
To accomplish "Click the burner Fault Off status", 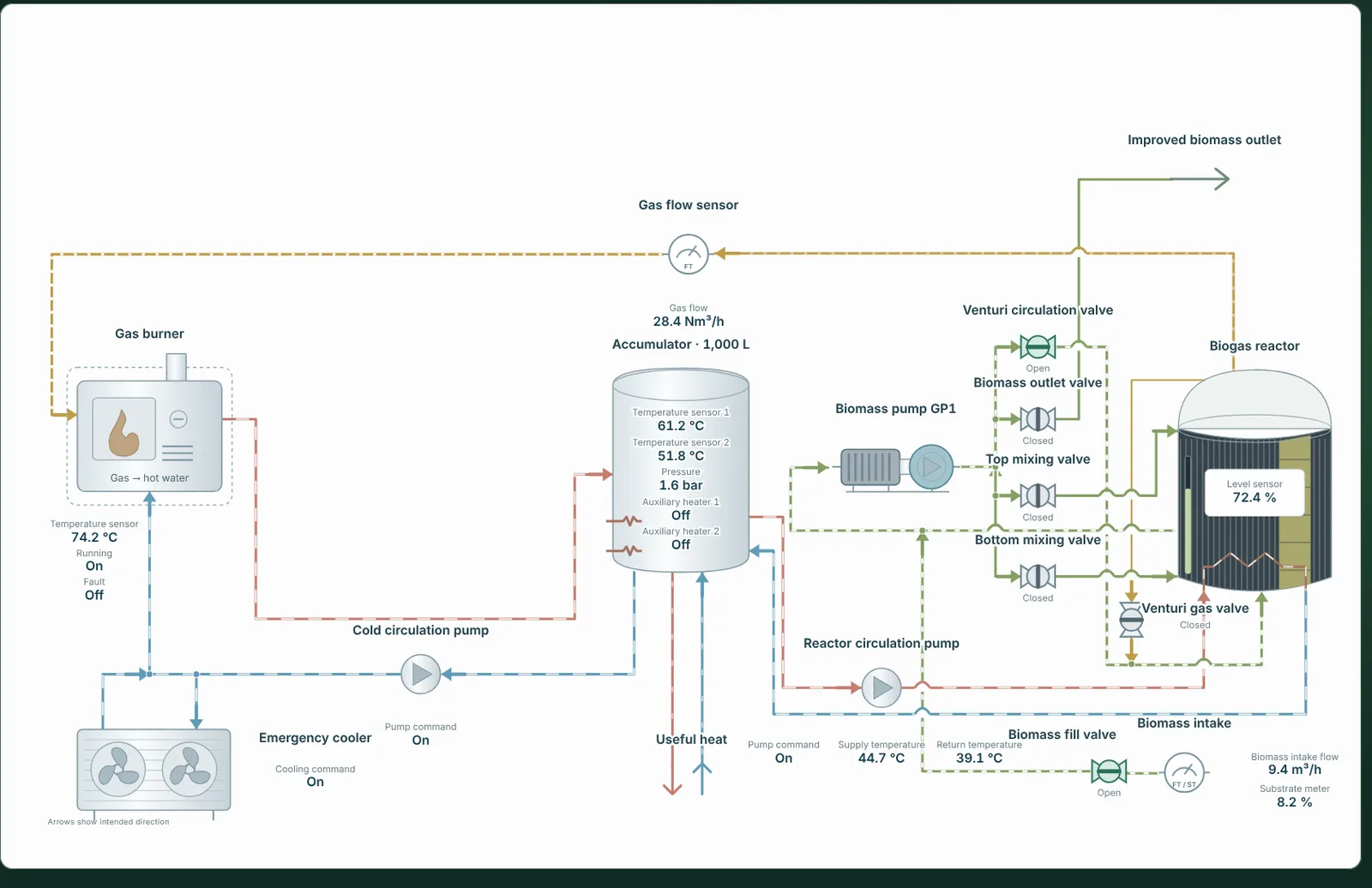I will coord(94,595).
